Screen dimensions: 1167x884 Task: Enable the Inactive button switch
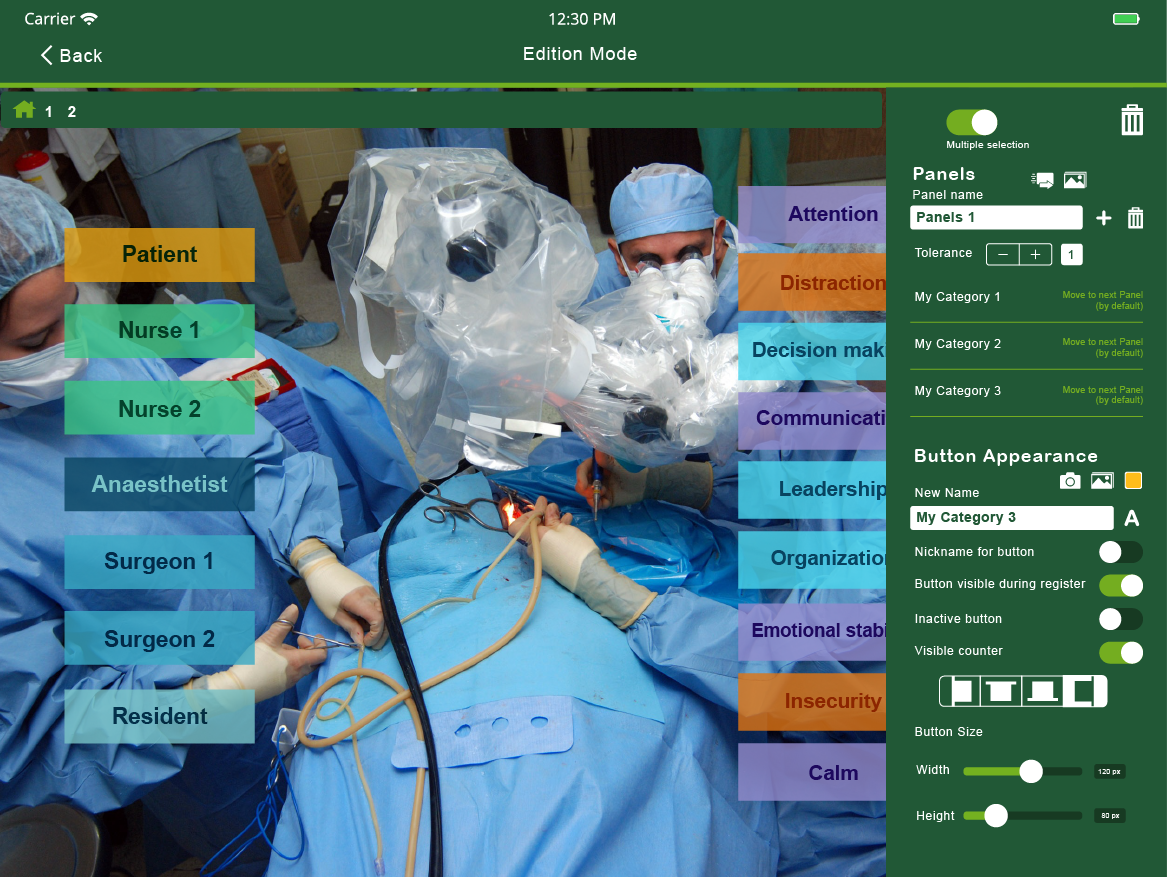[1121, 619]
